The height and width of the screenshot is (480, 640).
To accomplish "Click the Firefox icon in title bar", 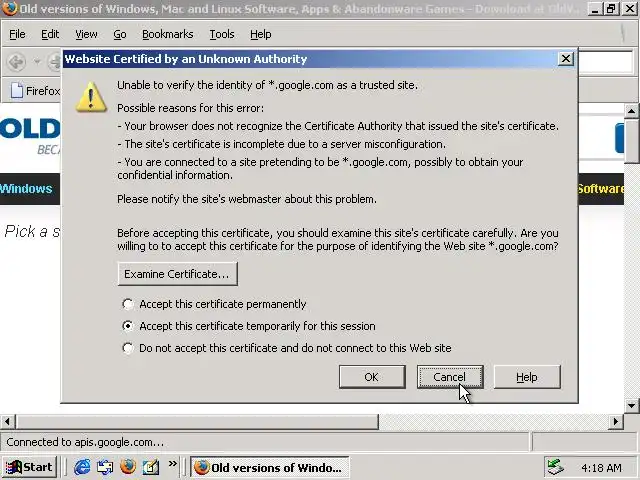I will (10, 8).
